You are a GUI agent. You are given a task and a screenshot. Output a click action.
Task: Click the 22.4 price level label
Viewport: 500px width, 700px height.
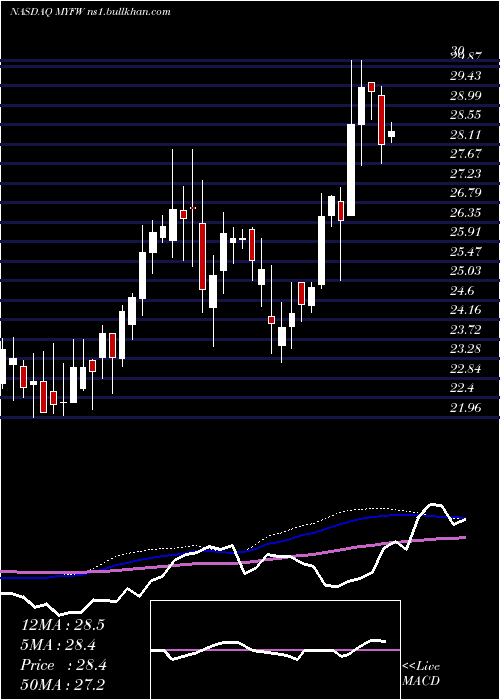(462, 388)
